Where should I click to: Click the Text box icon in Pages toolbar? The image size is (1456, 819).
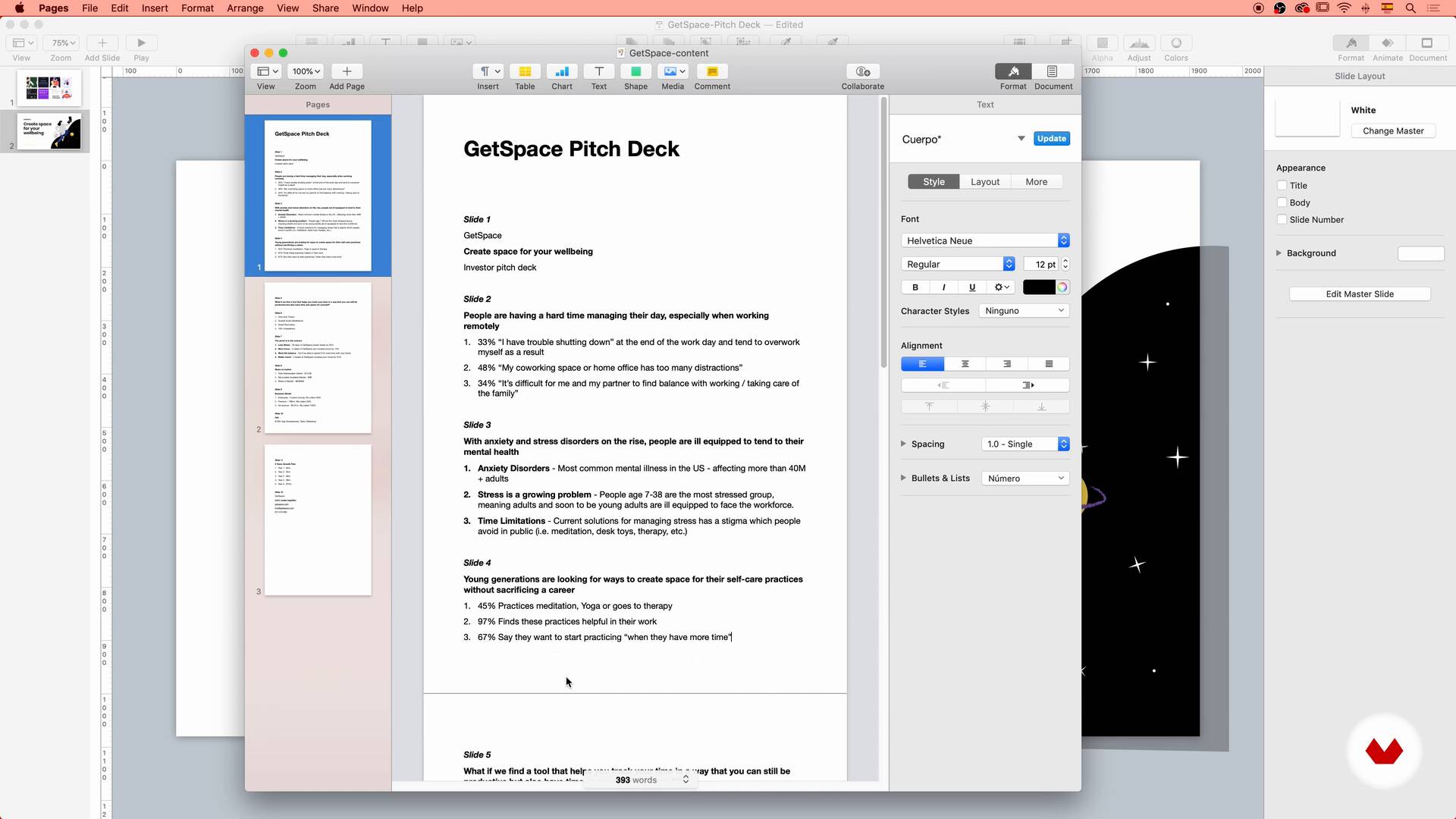pos(599,71)
